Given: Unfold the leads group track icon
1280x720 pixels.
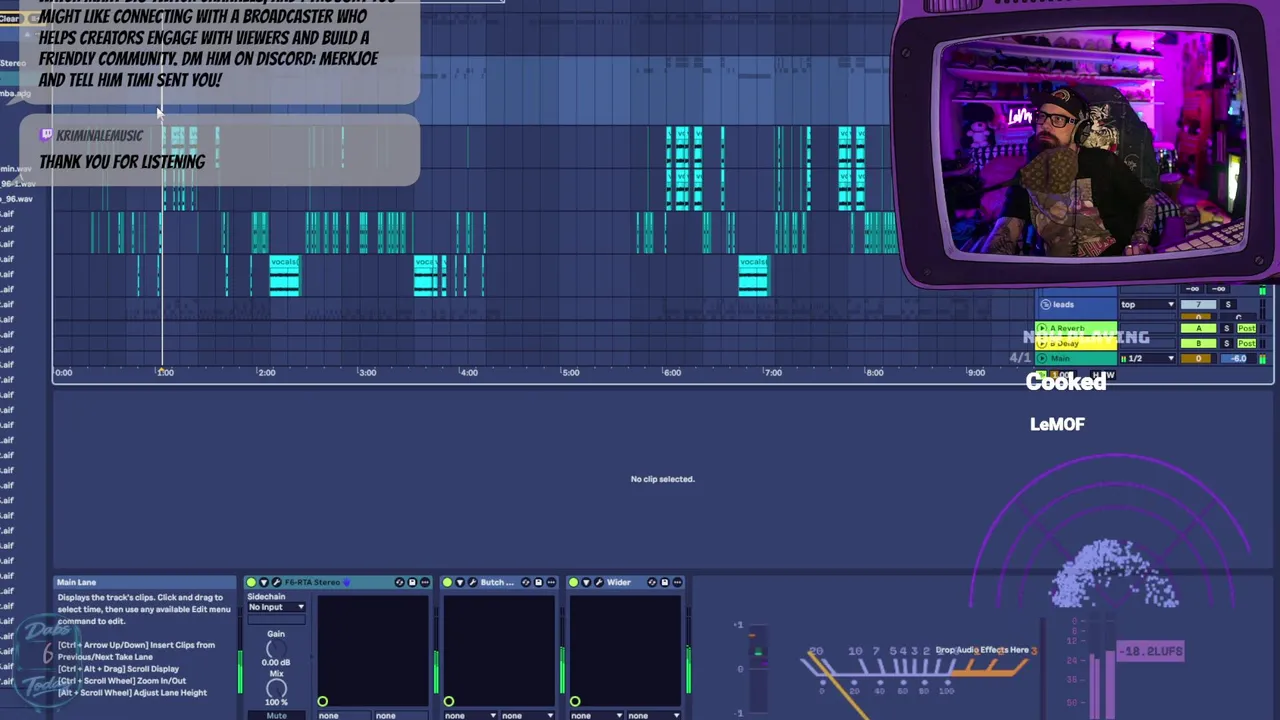Looking at the screenshot, I should coord(1045,304).
